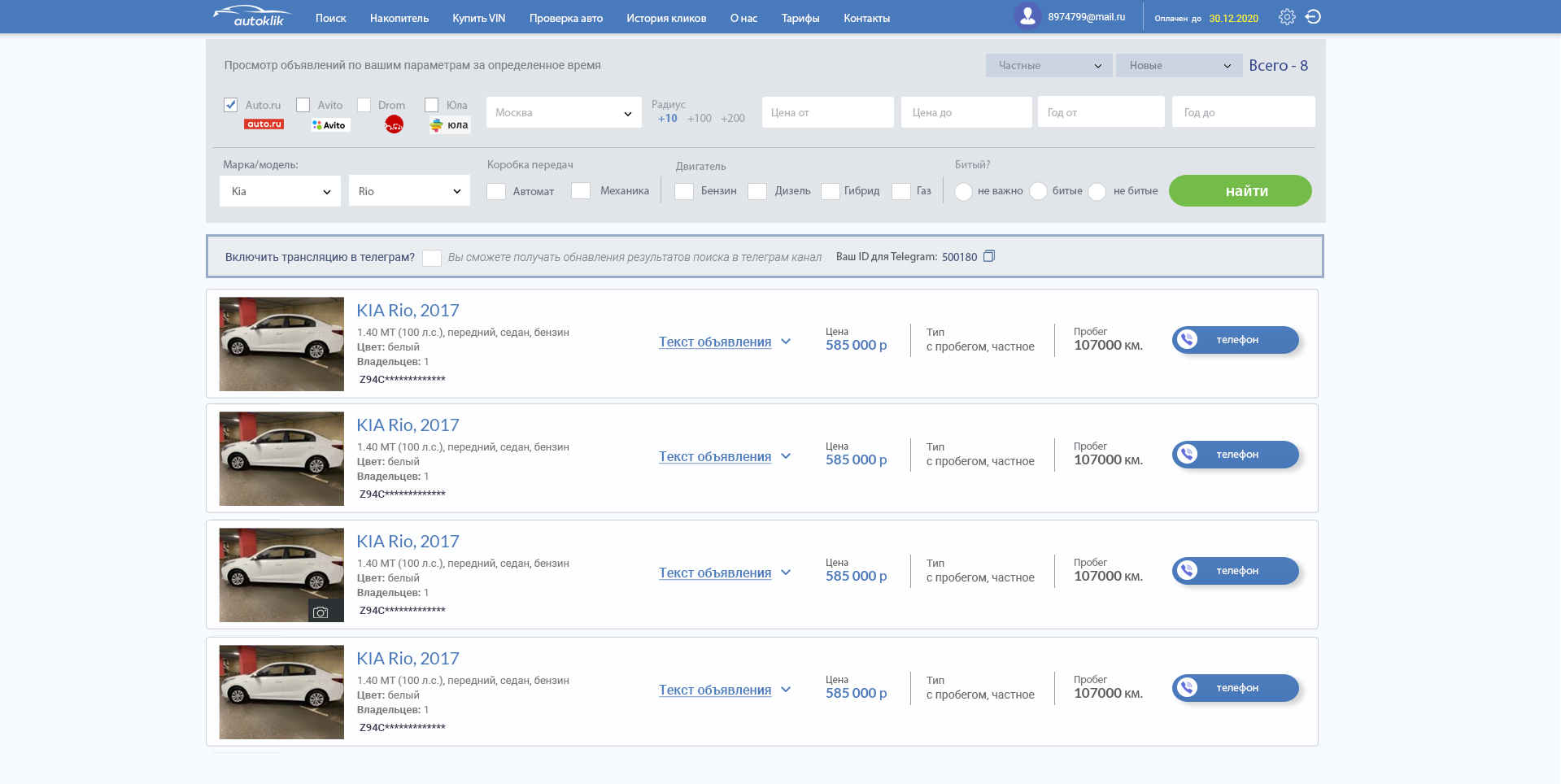Click the Avito logo badge

(x=329, y=125)
